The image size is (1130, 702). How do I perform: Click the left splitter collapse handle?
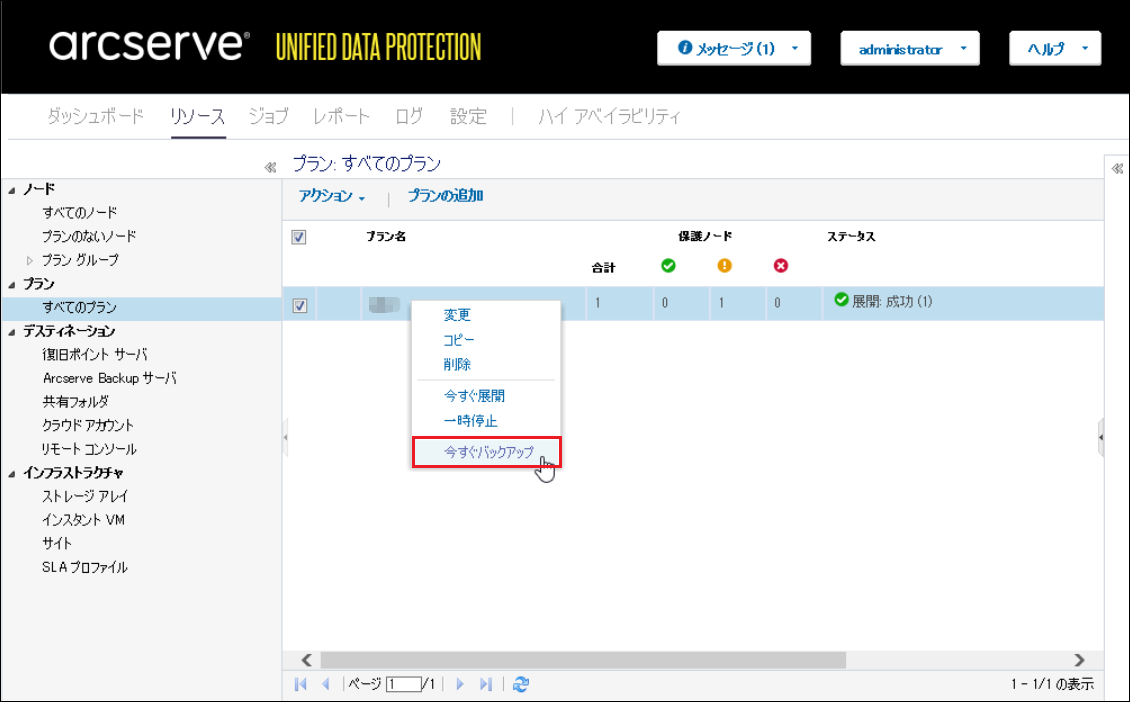[x=285, y=437]
